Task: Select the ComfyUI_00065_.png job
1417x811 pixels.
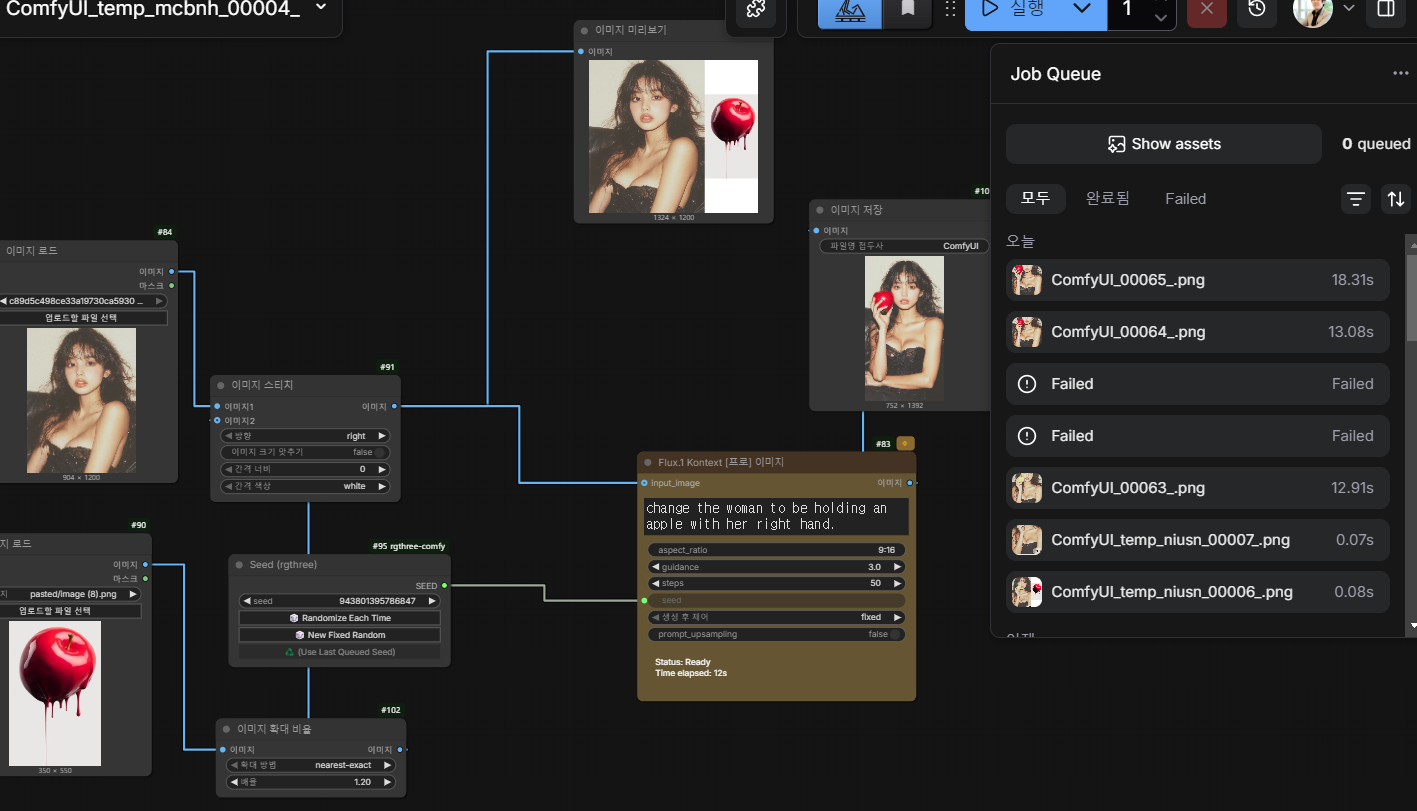Action: (x=1198, y=280)
